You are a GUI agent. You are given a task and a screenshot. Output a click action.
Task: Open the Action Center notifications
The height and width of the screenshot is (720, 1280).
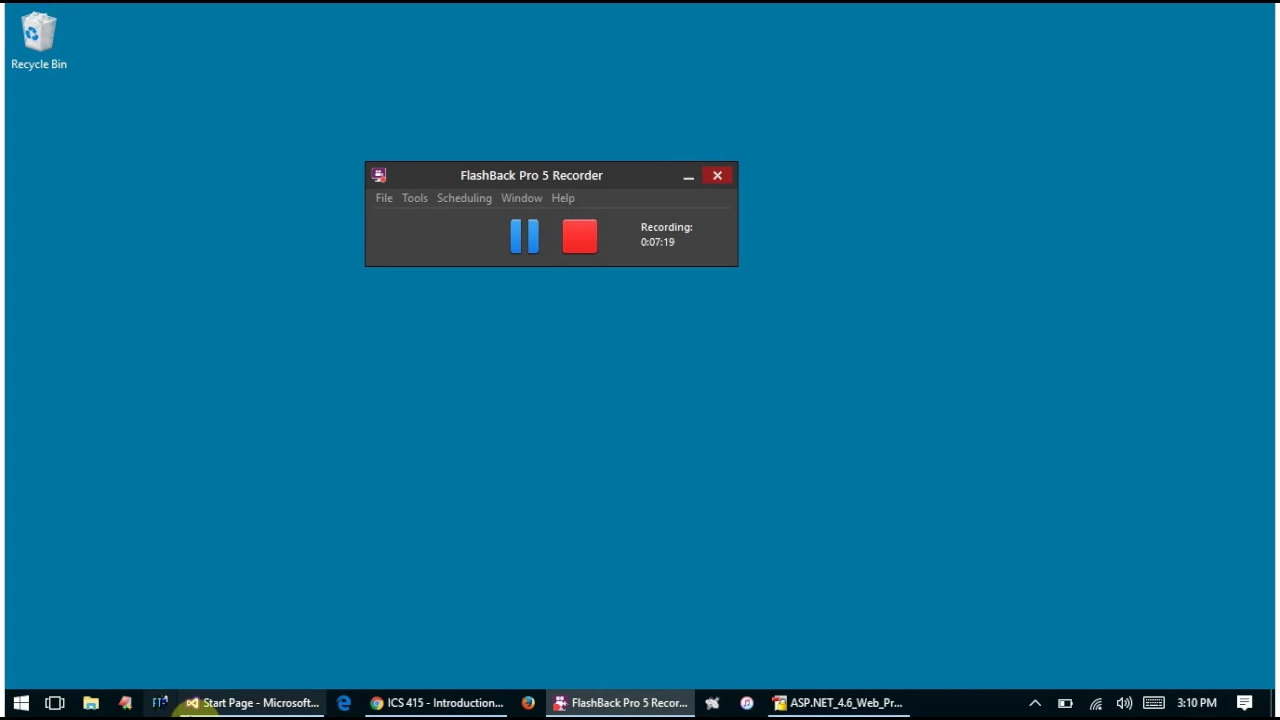tap(1245, 703)
